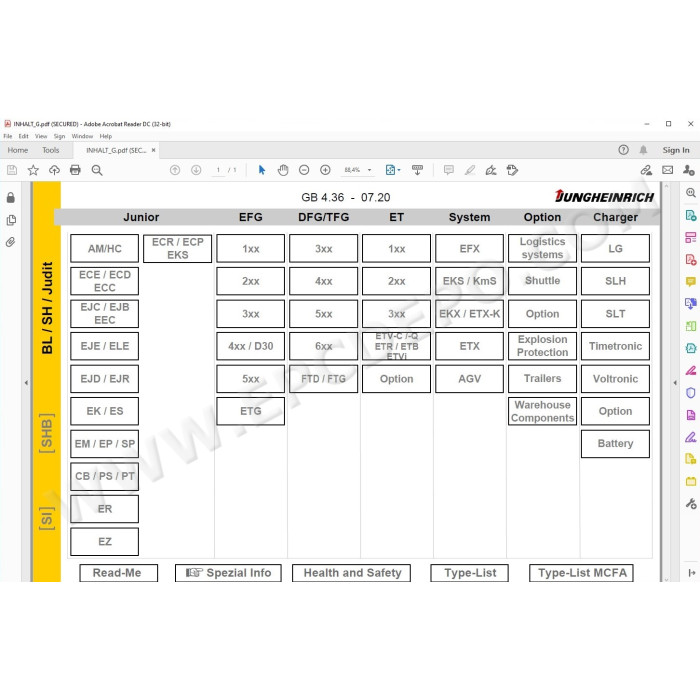This screenshot has width=700, height=700.
Task: Share a link to the file
Action: click(646, 170)
